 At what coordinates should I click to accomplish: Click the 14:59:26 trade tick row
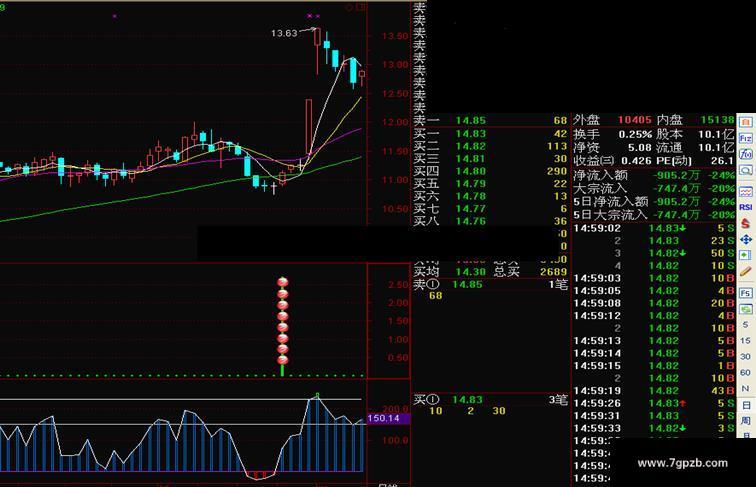click(654, 404)
